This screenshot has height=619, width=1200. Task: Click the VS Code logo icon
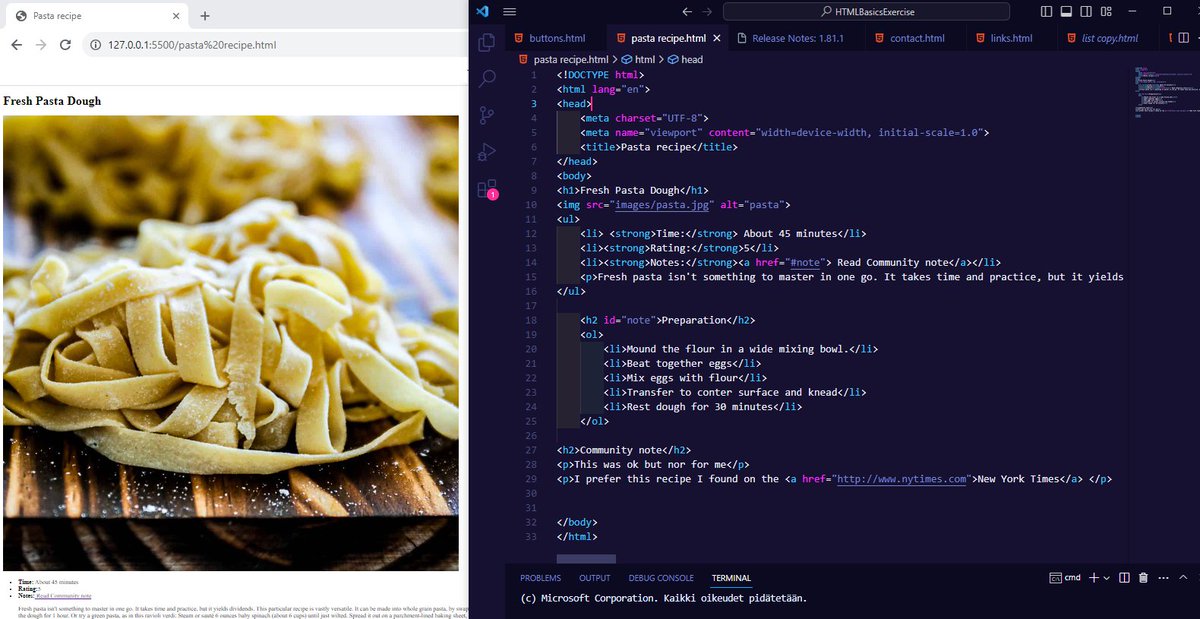(x=482, y=12)
